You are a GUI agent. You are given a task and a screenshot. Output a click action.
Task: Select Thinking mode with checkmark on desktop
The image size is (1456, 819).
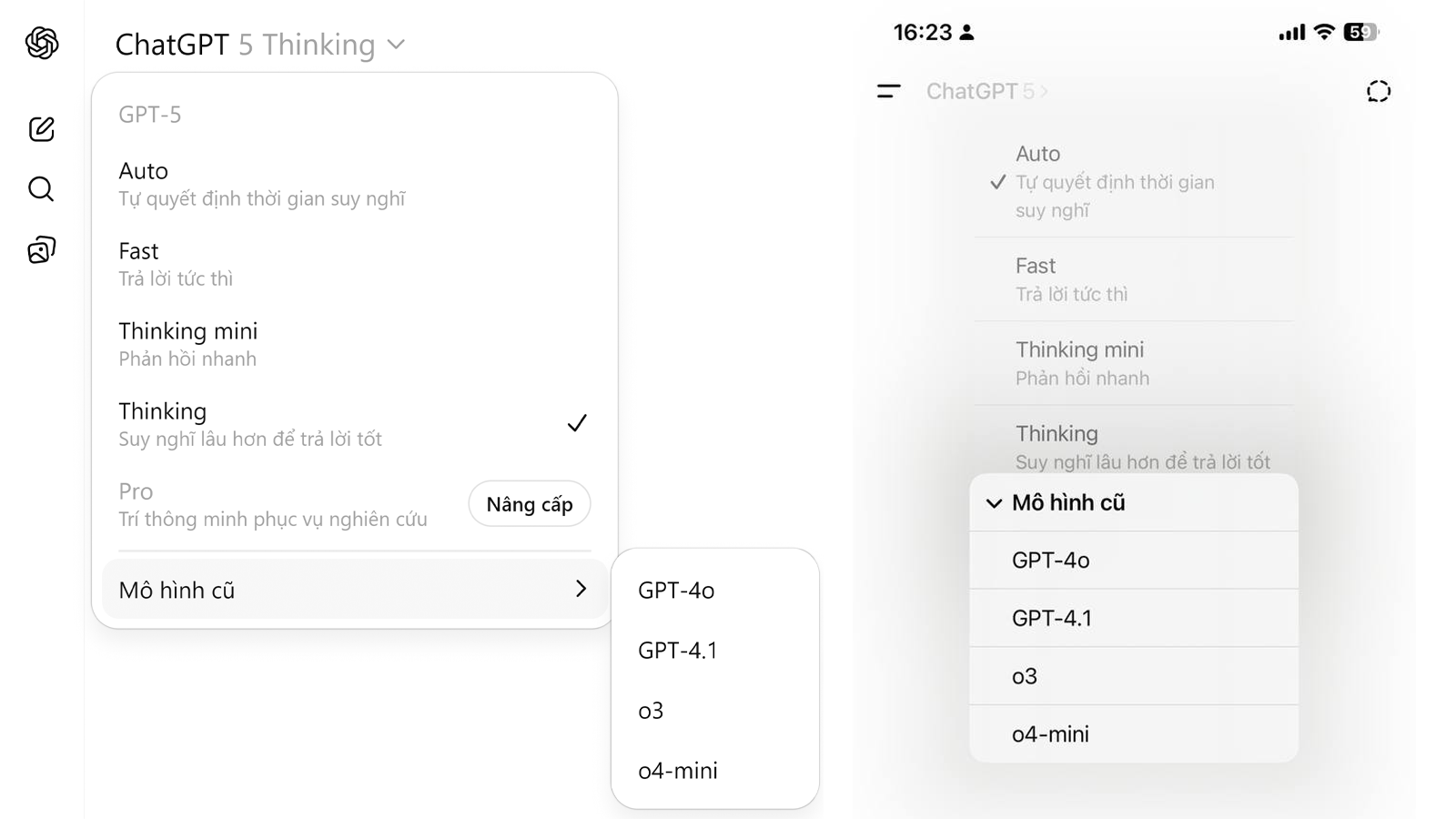point(355,424)
